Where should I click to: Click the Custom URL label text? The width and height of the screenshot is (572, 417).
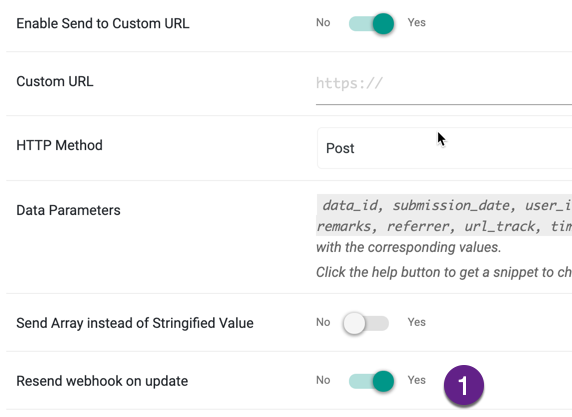[55, 81]
